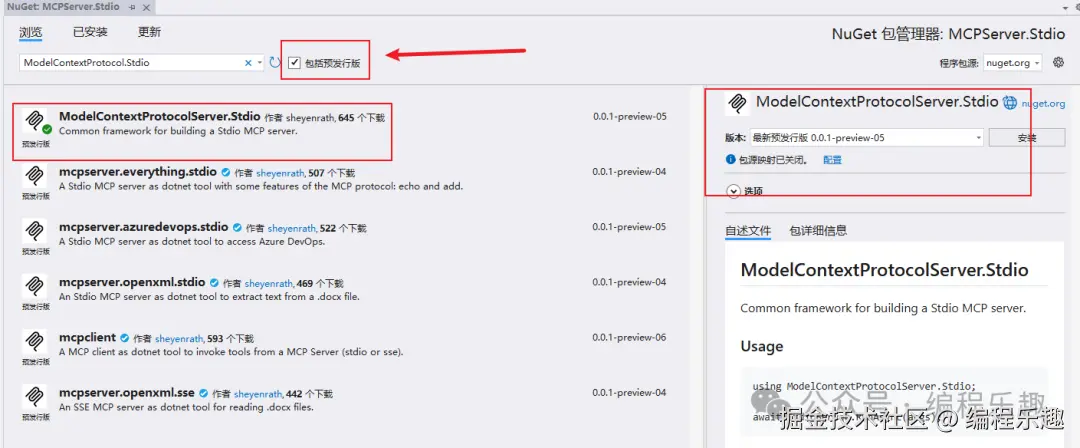Click verified badge on mcpserver.azuredevops.stdio
The height and width of the screenshot is (448, 1080).
[x=237, y=227]
